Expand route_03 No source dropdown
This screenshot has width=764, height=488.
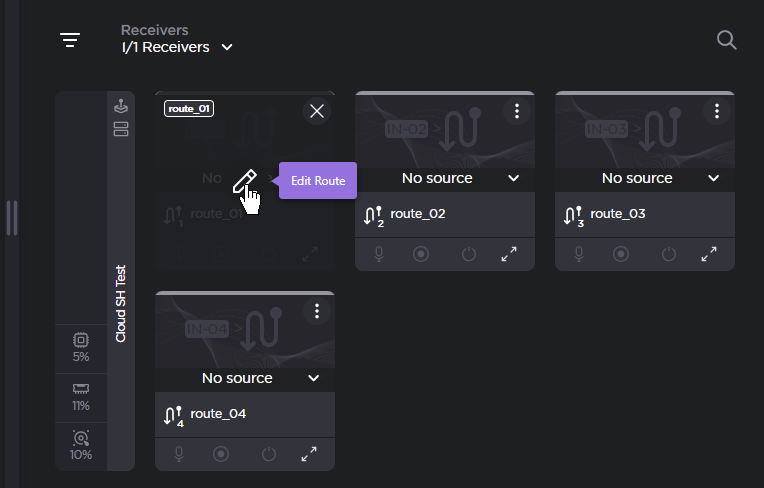pyautogui.click(x=713, y=178)
